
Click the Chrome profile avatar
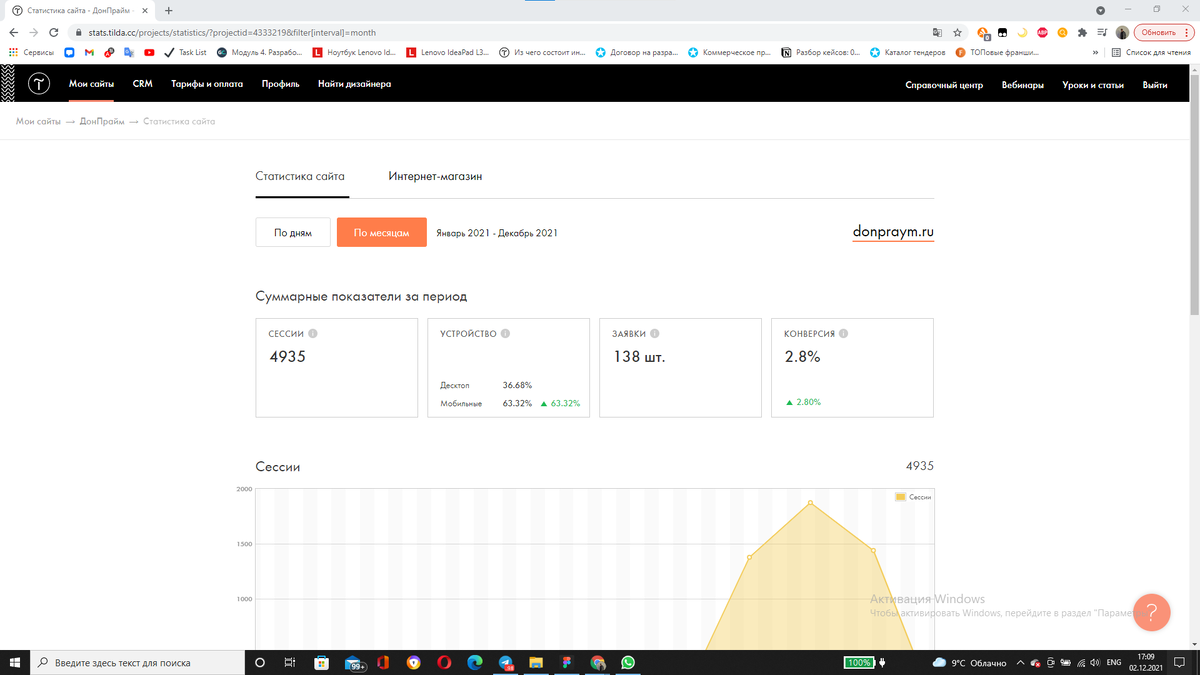point(1122,32)
